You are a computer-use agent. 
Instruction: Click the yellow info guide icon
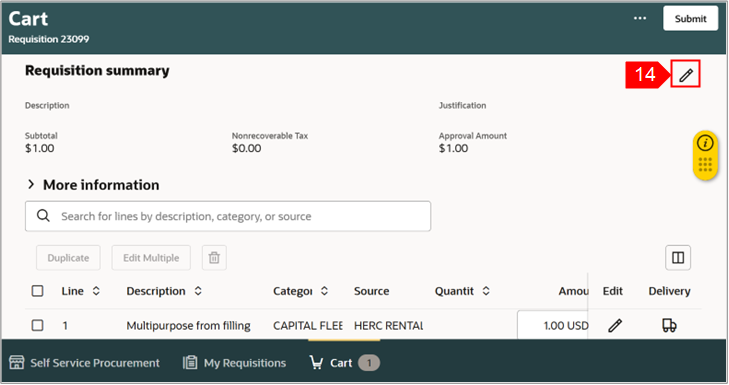point(705,143)
